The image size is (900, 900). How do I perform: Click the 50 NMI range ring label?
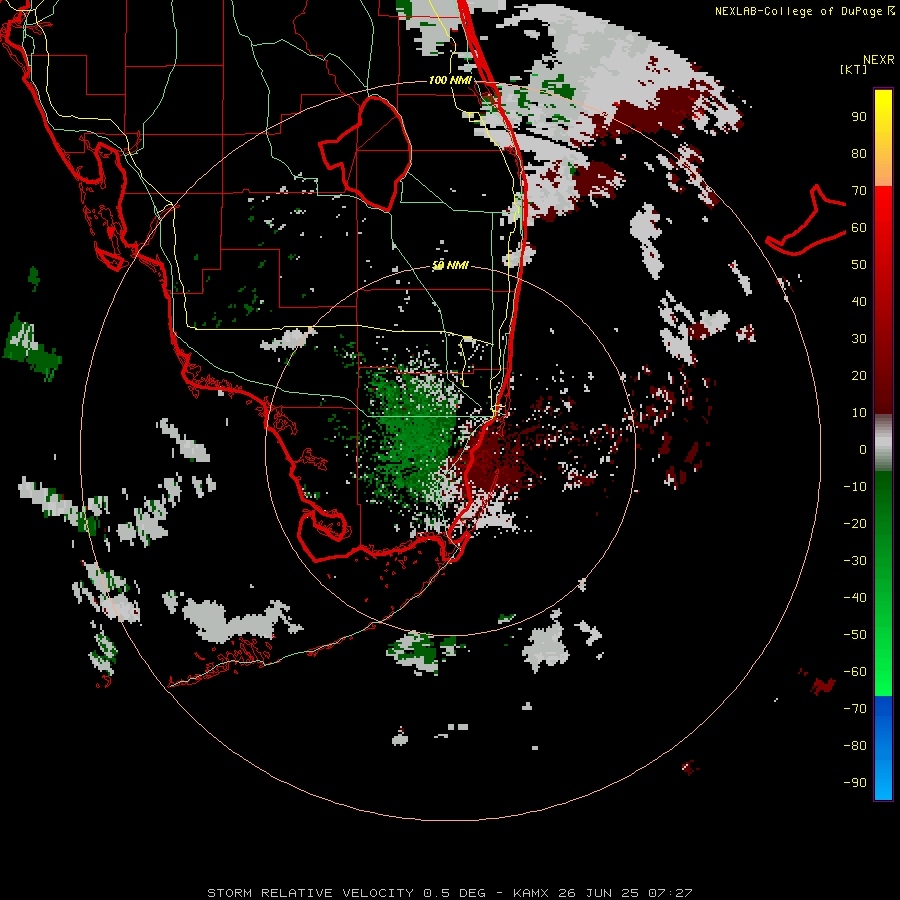click(x=450, y=265)
